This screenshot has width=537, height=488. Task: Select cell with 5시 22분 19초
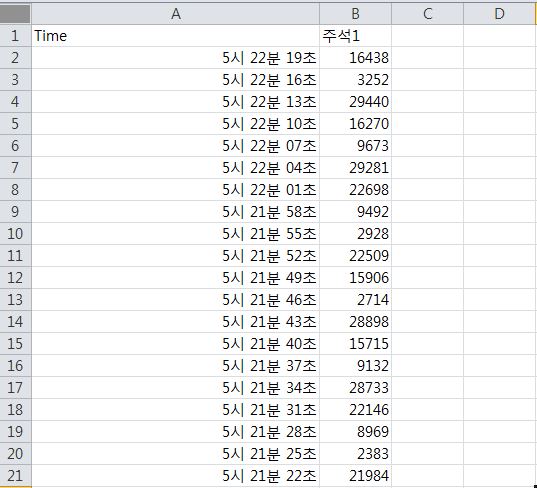[175, 58]
